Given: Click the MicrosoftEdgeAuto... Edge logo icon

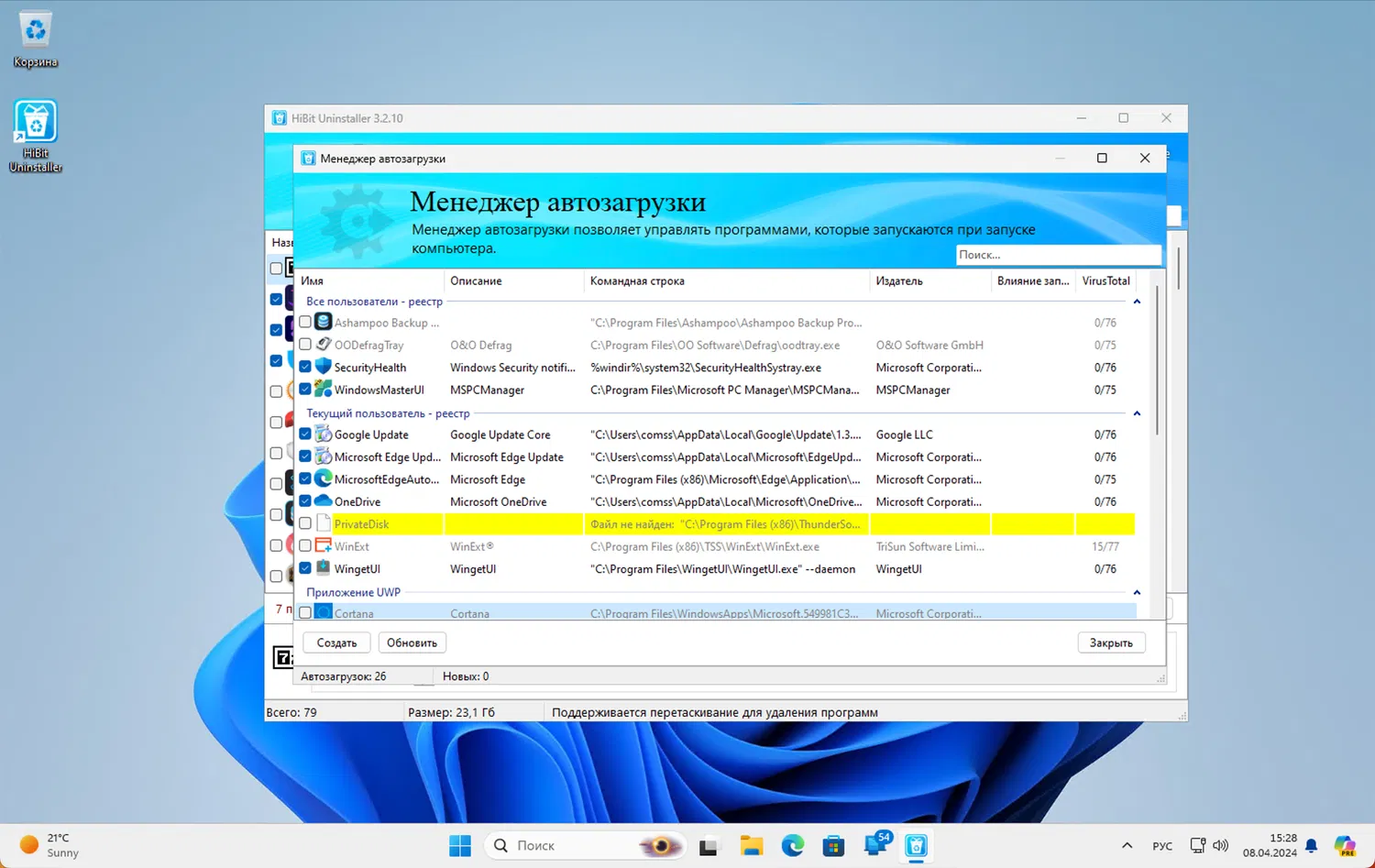Looking at the screenshot, I should 323,479.
